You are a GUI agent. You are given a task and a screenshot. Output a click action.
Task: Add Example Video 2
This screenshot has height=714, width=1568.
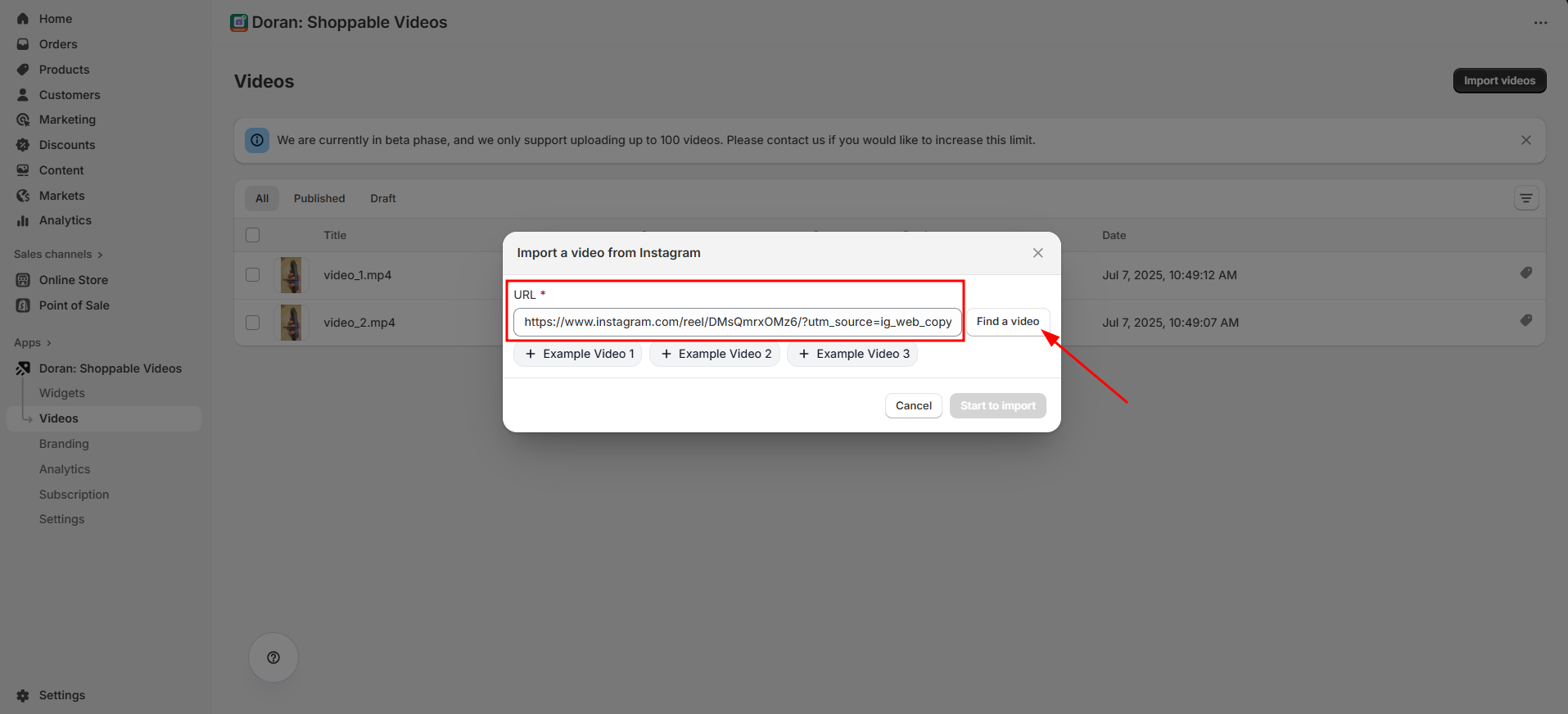pyautogui.click(x=716, y=354)
